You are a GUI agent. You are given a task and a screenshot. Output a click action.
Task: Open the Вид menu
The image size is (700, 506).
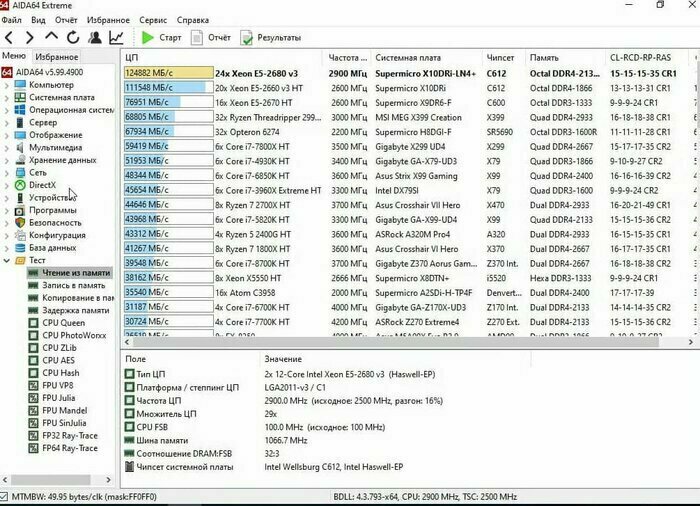point(38,20)
